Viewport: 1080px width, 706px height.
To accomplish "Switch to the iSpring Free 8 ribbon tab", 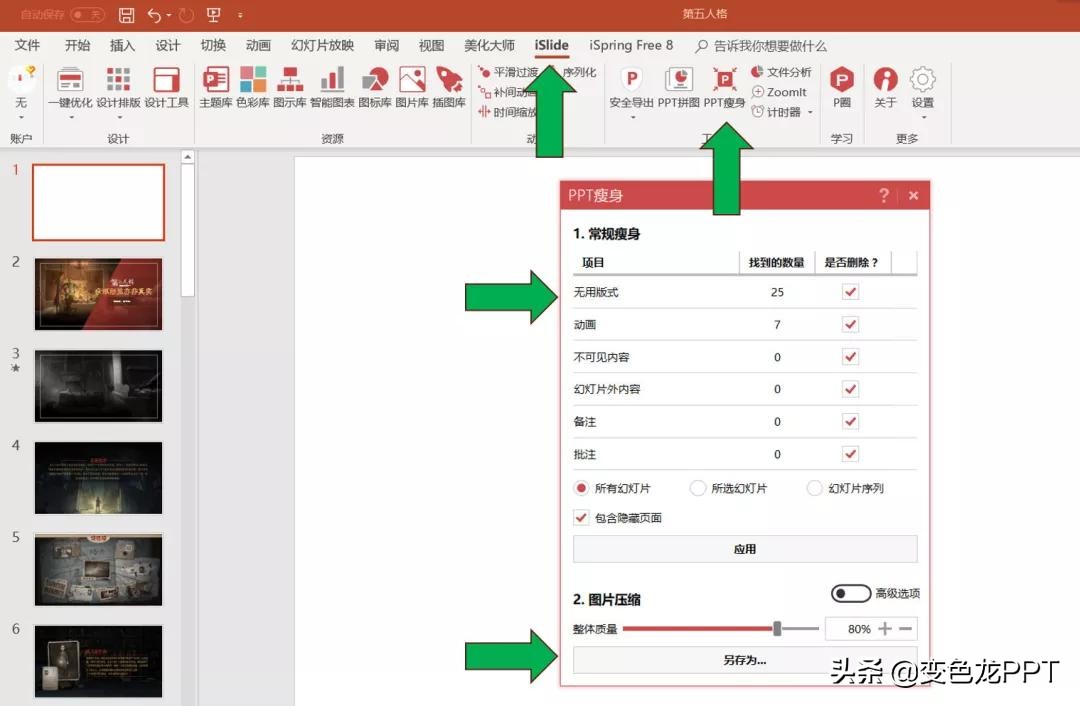I will click(631, 45).
